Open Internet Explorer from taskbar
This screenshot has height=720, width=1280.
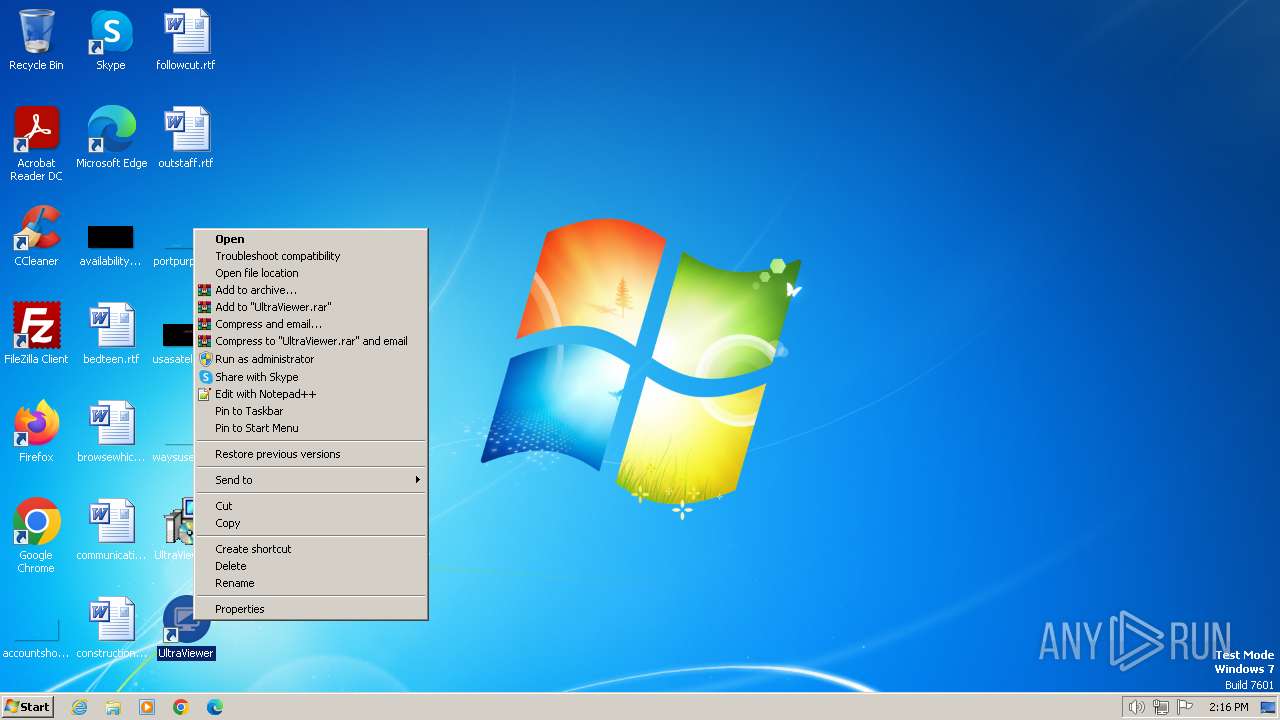[79, 707]
